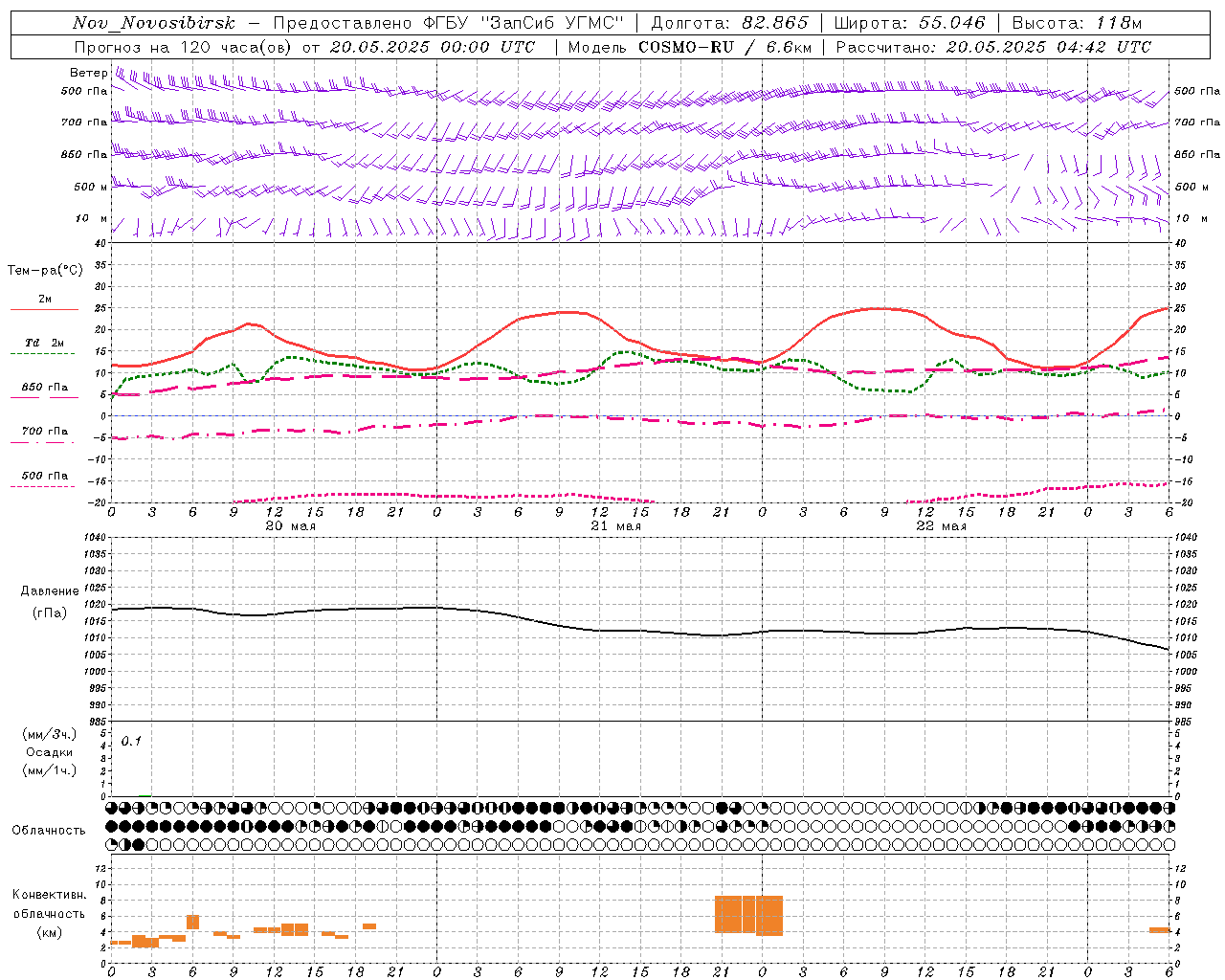Click the forecast start '20.05.2025 00:00 UTC'
Image resolution: width=1225 pixels, height=980 pixels.
[x=432, y=47]
